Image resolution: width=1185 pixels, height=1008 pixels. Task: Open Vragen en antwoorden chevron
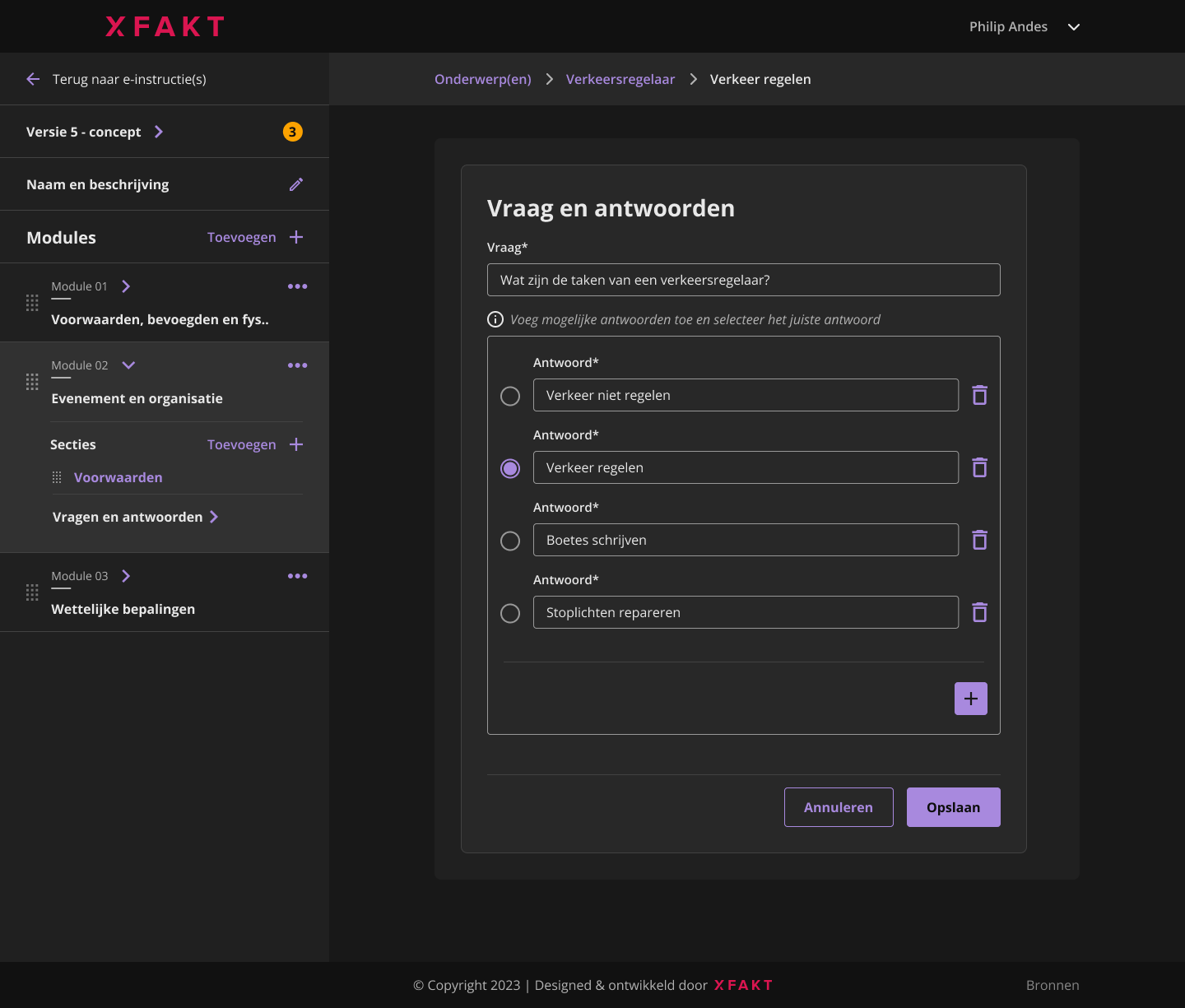click(214, 517)
